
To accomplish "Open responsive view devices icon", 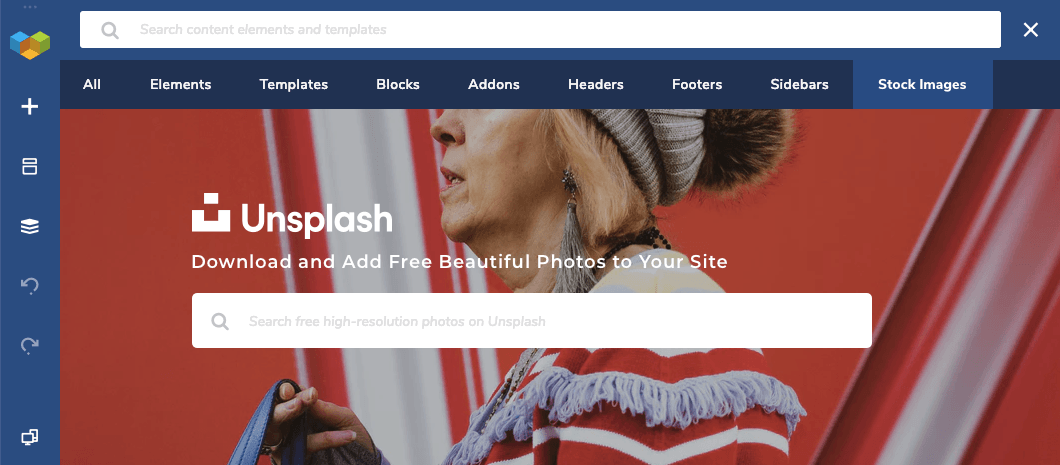I will pos(30,438).
